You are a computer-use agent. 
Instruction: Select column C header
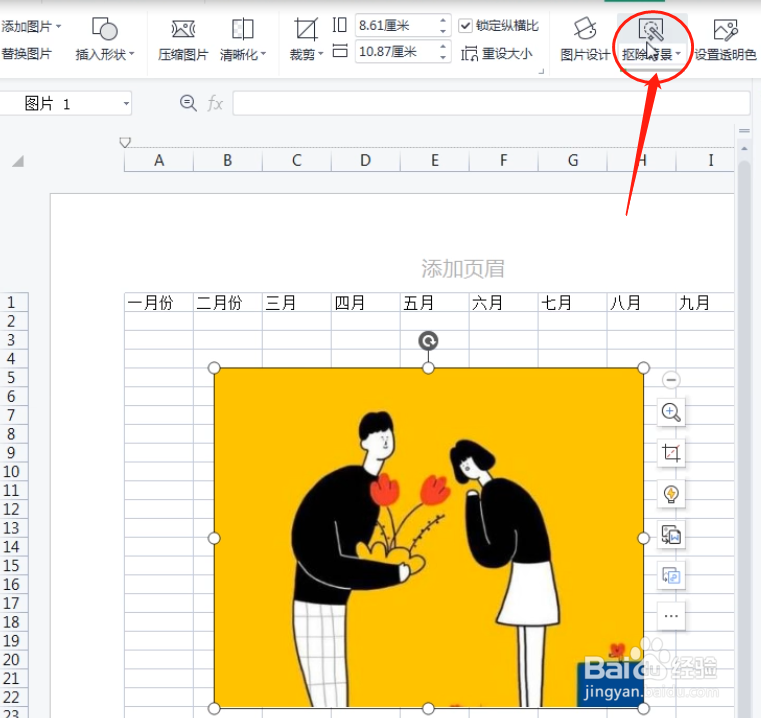point(297,160)
